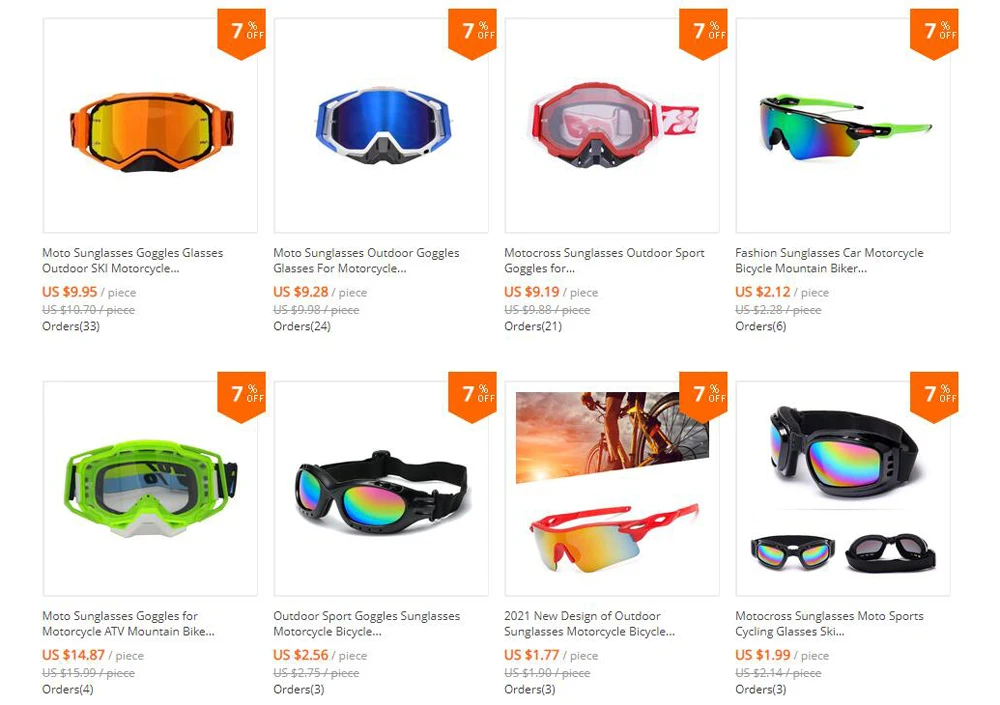This screenshot has height=705, width=1000.
Task: Open 'Moto Sunglasses Outdoor Goggles Glasses' listing title
Action: (366, 260)
